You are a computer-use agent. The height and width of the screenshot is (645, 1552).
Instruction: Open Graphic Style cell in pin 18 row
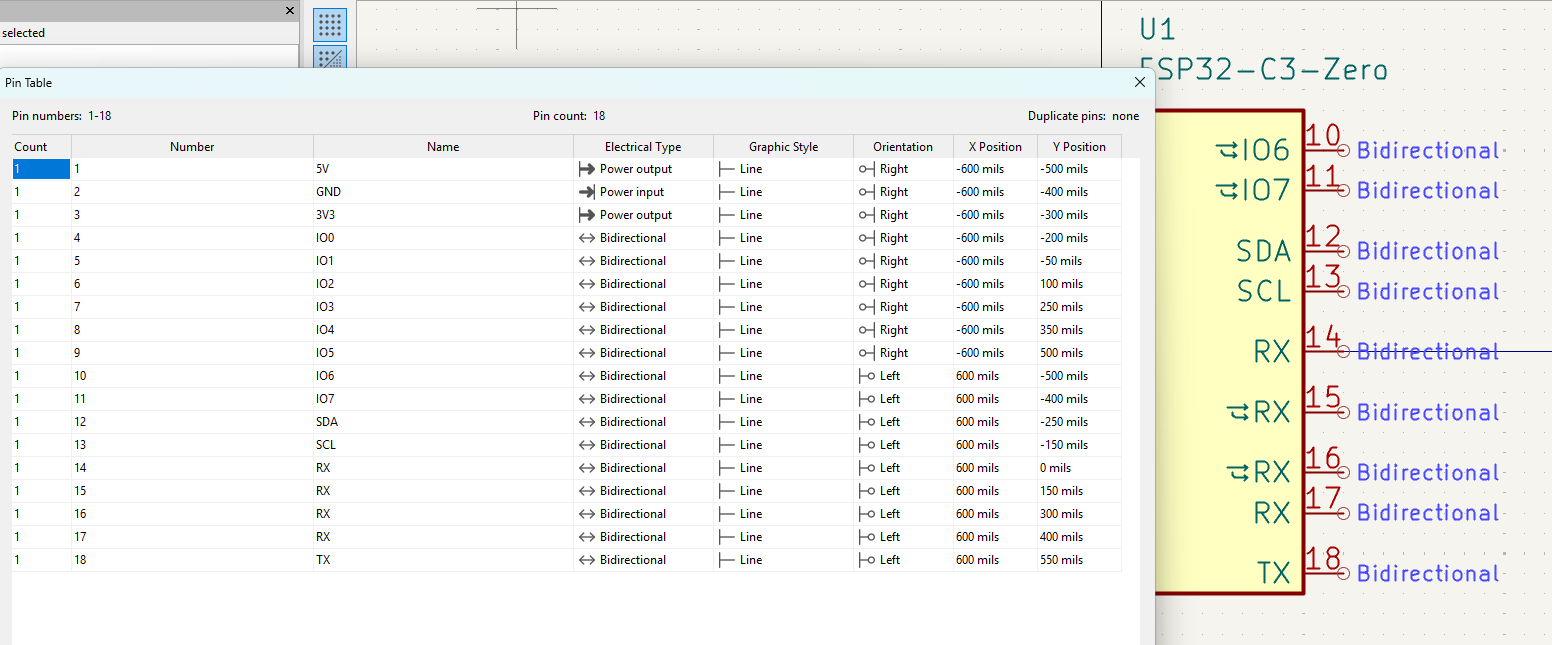tap(783, 560)
